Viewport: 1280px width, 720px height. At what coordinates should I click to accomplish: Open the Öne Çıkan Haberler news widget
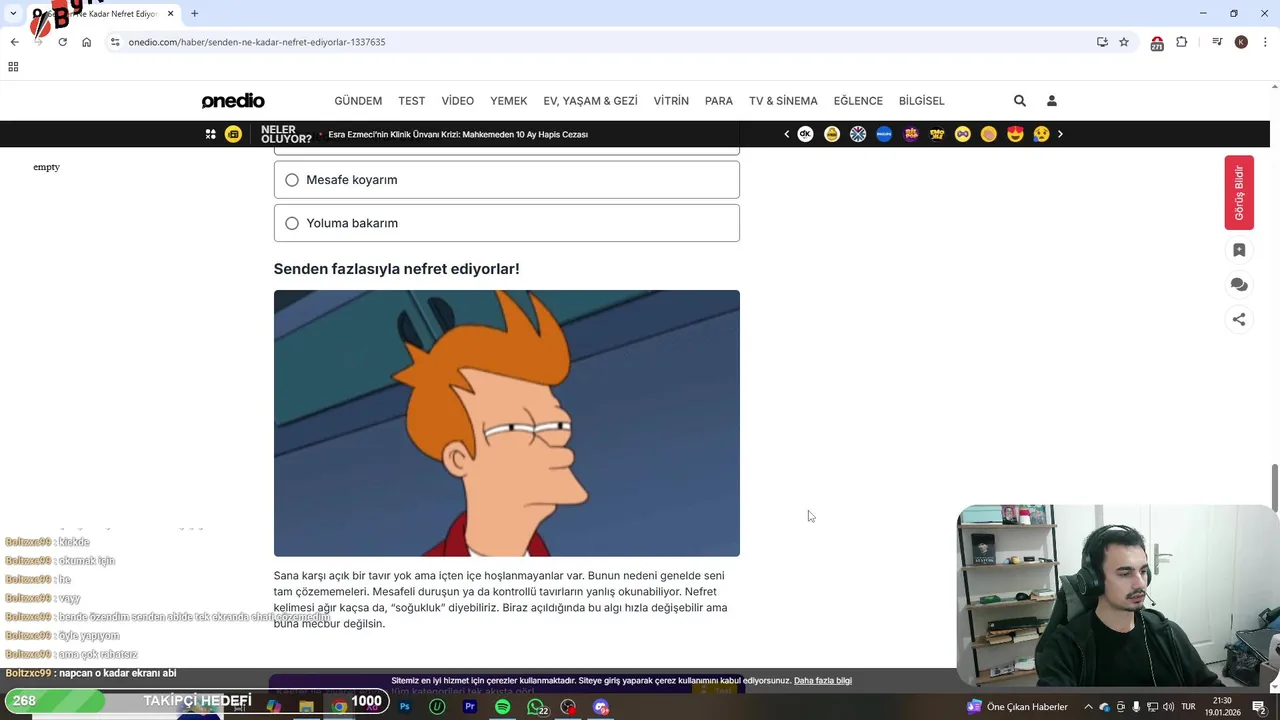pyautogui.click(x=1017, y=707)
